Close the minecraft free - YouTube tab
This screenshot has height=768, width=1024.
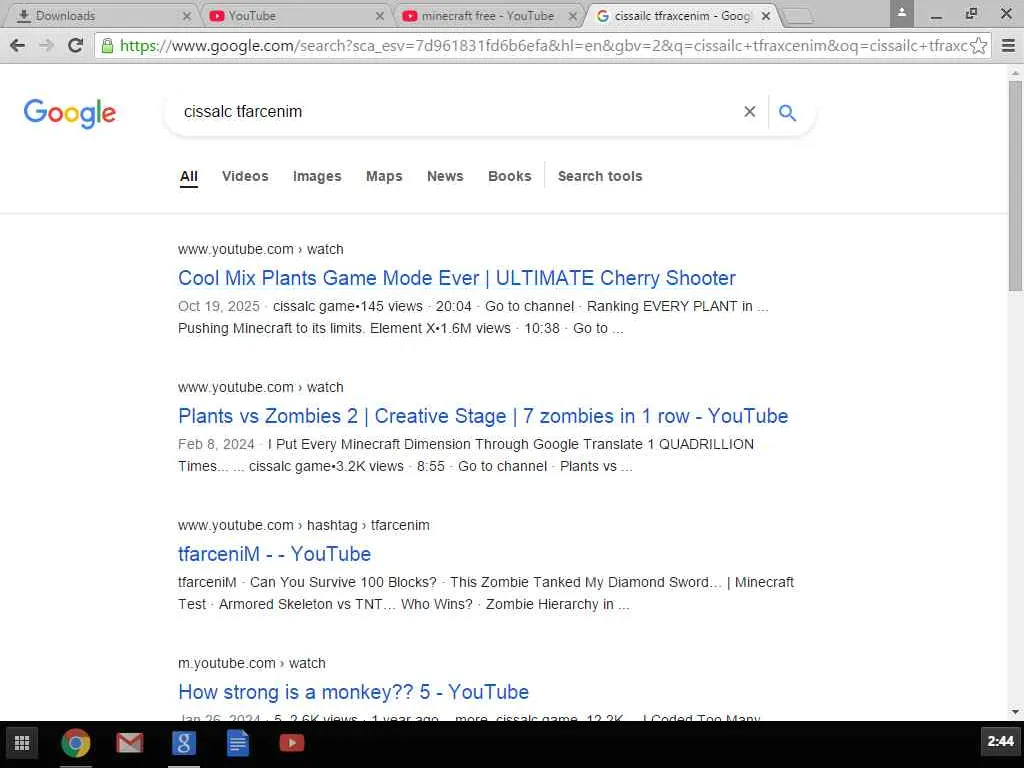click(573, 16)
